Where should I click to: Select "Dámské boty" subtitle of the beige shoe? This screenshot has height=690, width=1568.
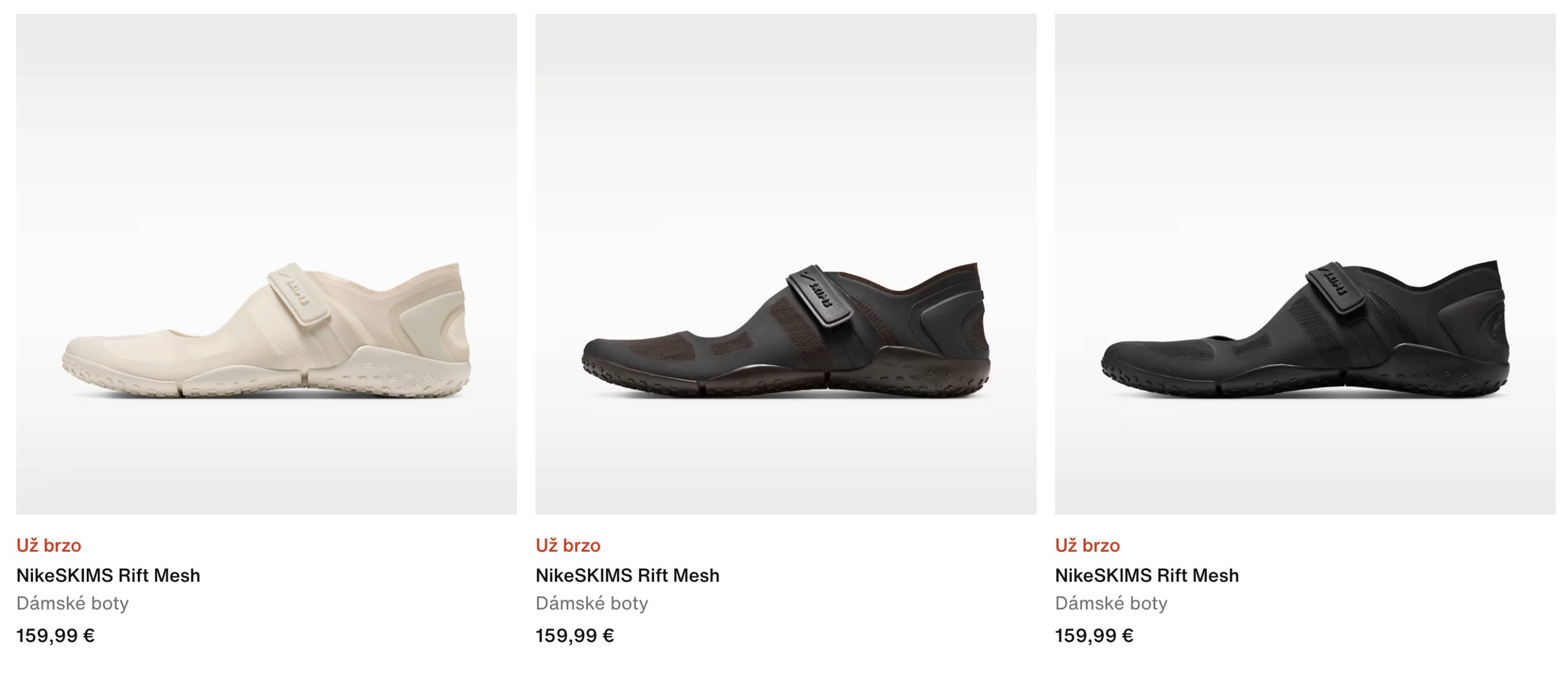(x=72, y=603)
